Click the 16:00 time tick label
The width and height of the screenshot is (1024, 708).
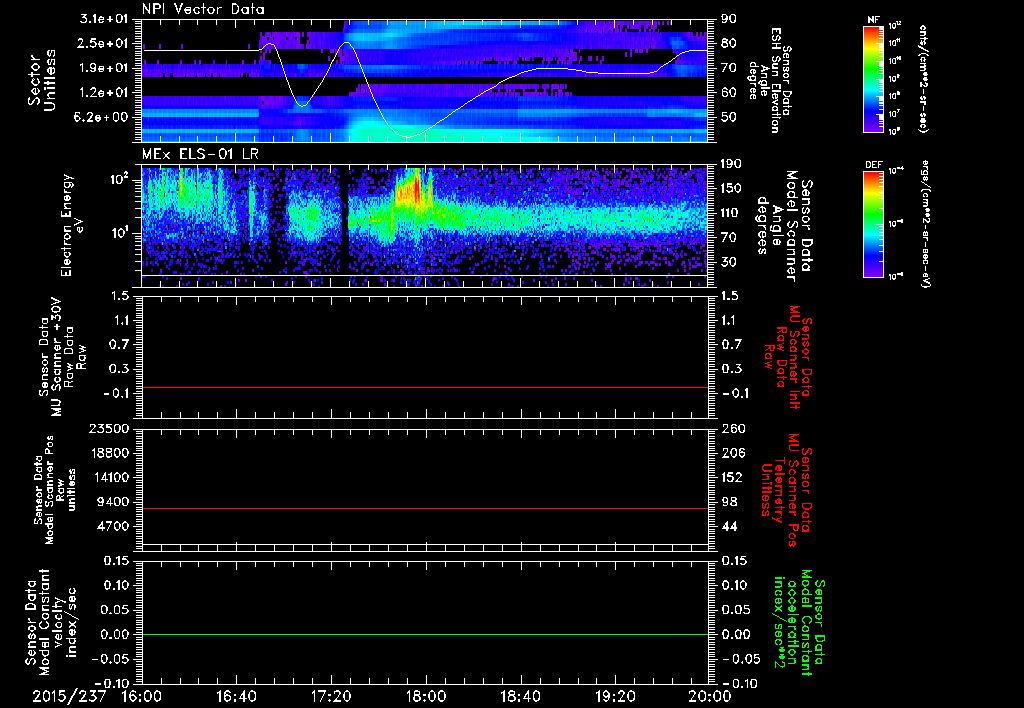[142, 697]
